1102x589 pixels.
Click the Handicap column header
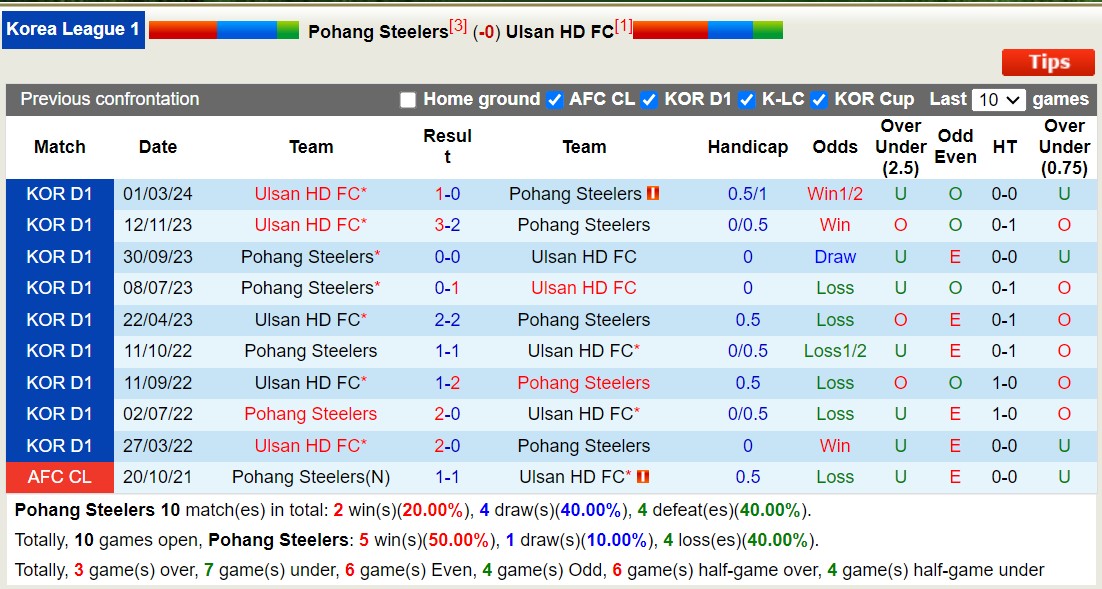tap(747, 147)
